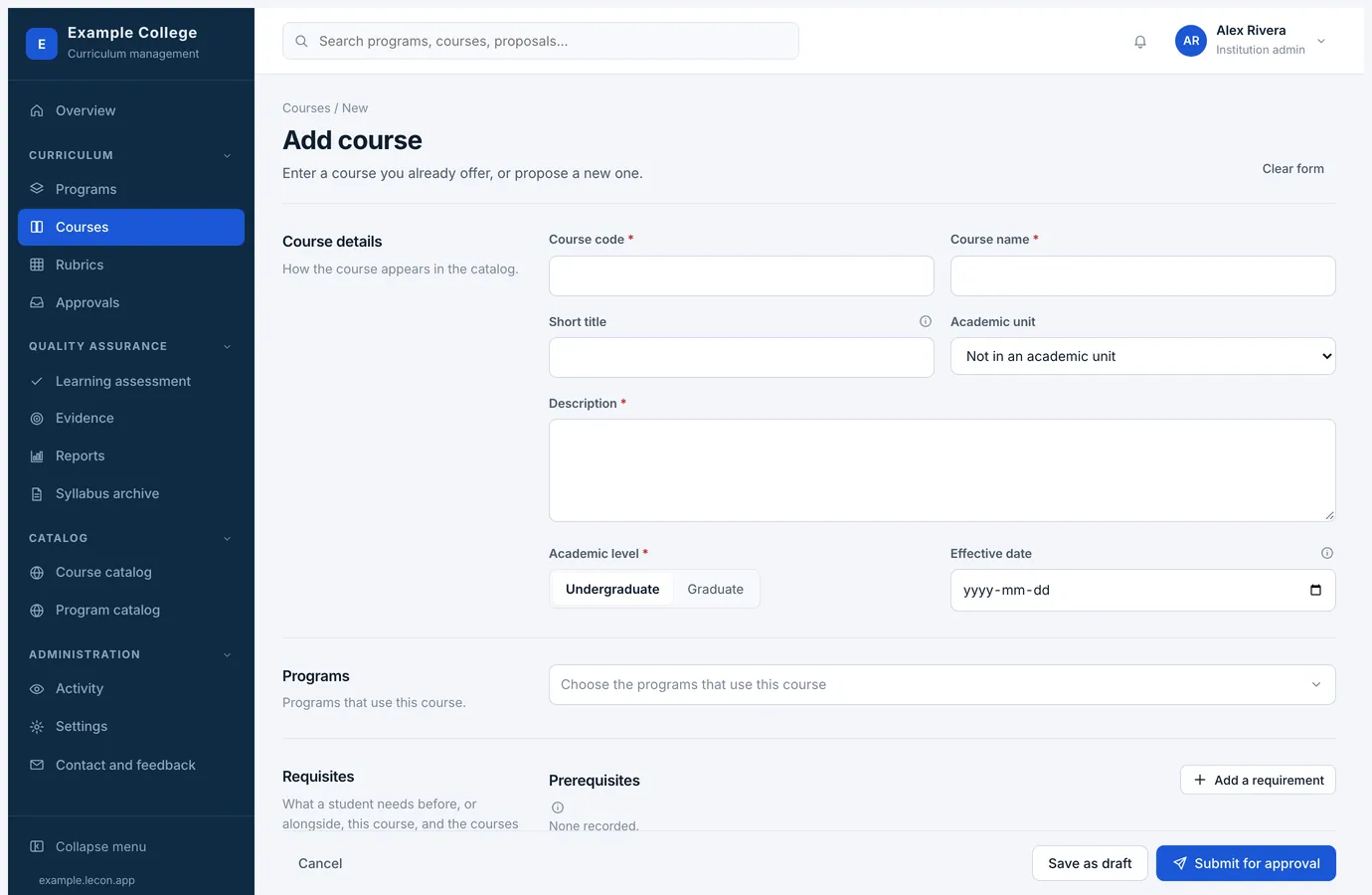Image resolution: width=1372 pixels, height=895 pixels.
Task: Collapse the Catalog sidebar section
Action: (x=227, y=538)
